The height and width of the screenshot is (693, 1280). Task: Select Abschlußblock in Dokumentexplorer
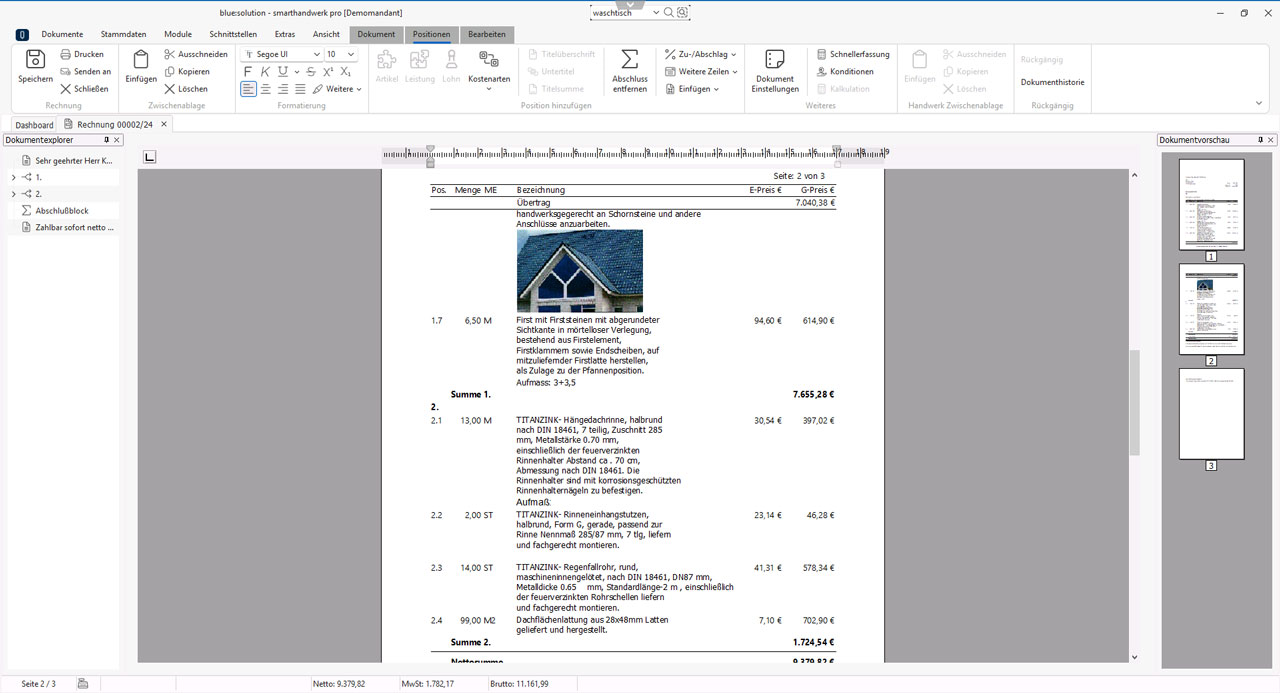pos(62,211)
